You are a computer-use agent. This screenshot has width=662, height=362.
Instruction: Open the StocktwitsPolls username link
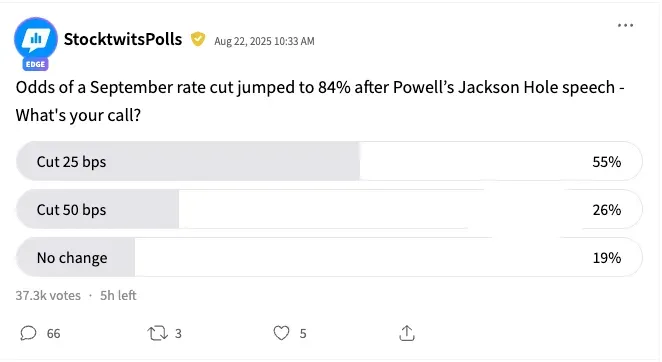pos(123,39)
